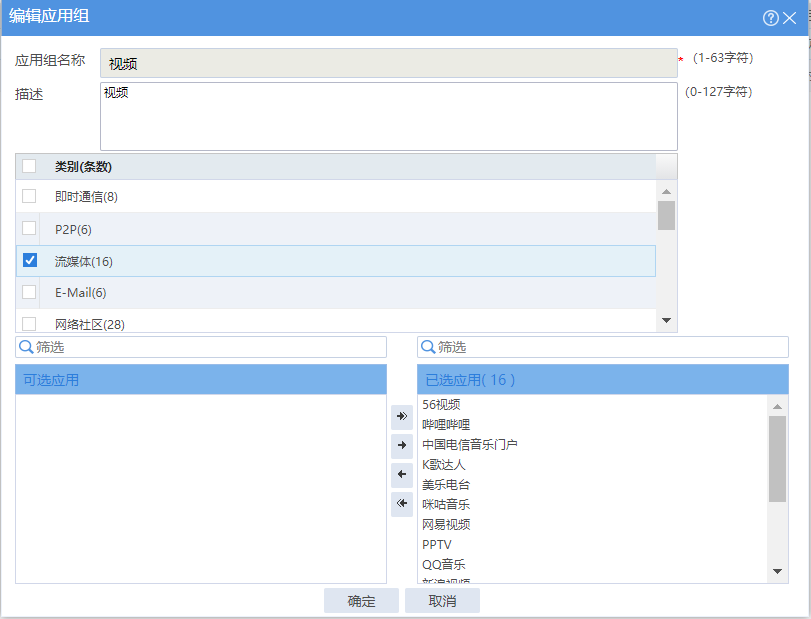Click the 可选应用 list header

(x=201, y=380)
